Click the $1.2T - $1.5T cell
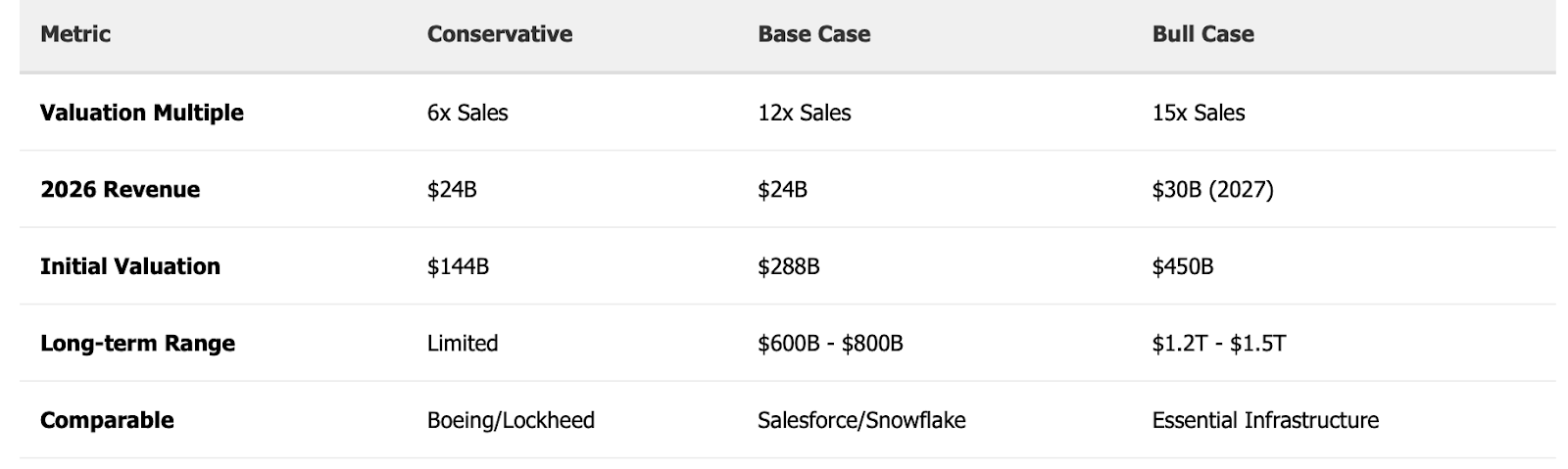Screen dimensions: 1568x469 point(1219,344)
